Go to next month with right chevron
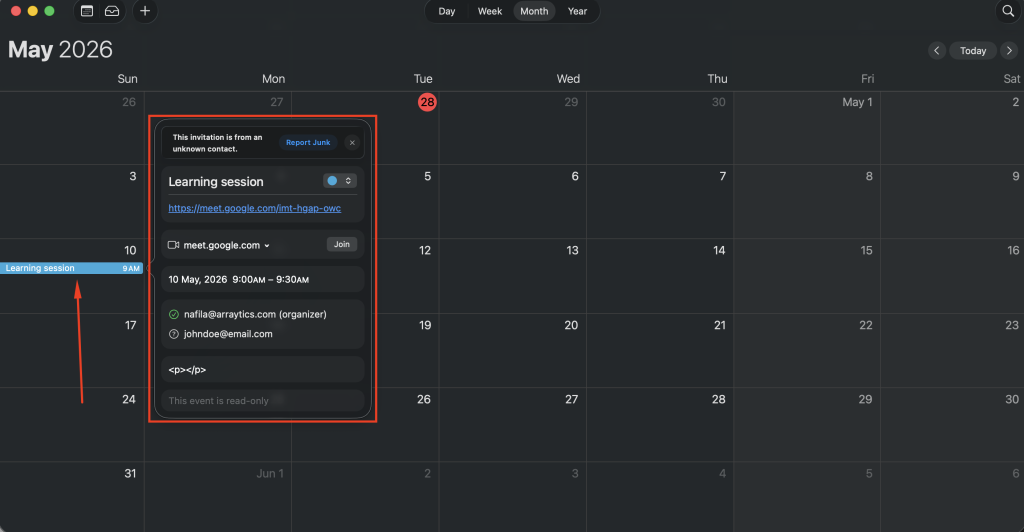The height and width of the screenshot is (532, 1024). click(x=1010, y=50)
